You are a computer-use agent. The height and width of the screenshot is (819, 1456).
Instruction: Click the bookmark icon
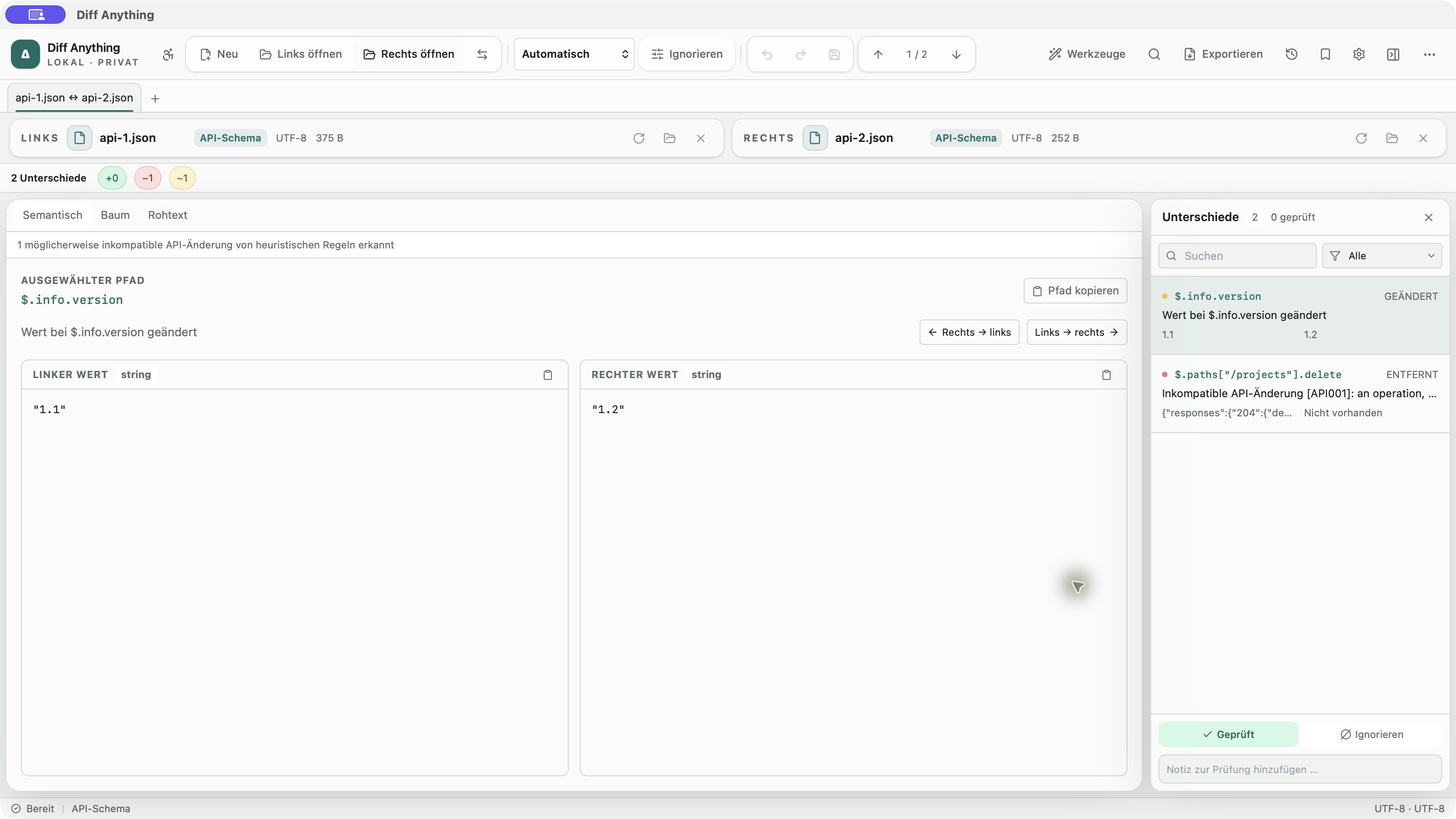click(1325, 54)
